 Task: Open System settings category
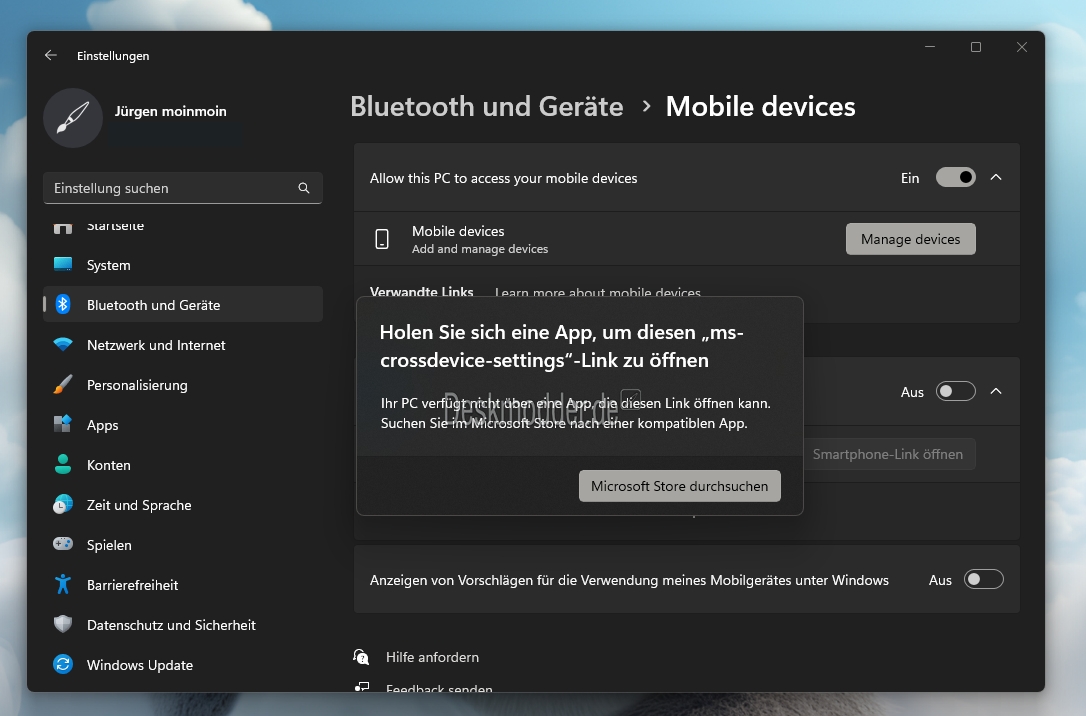tap(183, 265)
